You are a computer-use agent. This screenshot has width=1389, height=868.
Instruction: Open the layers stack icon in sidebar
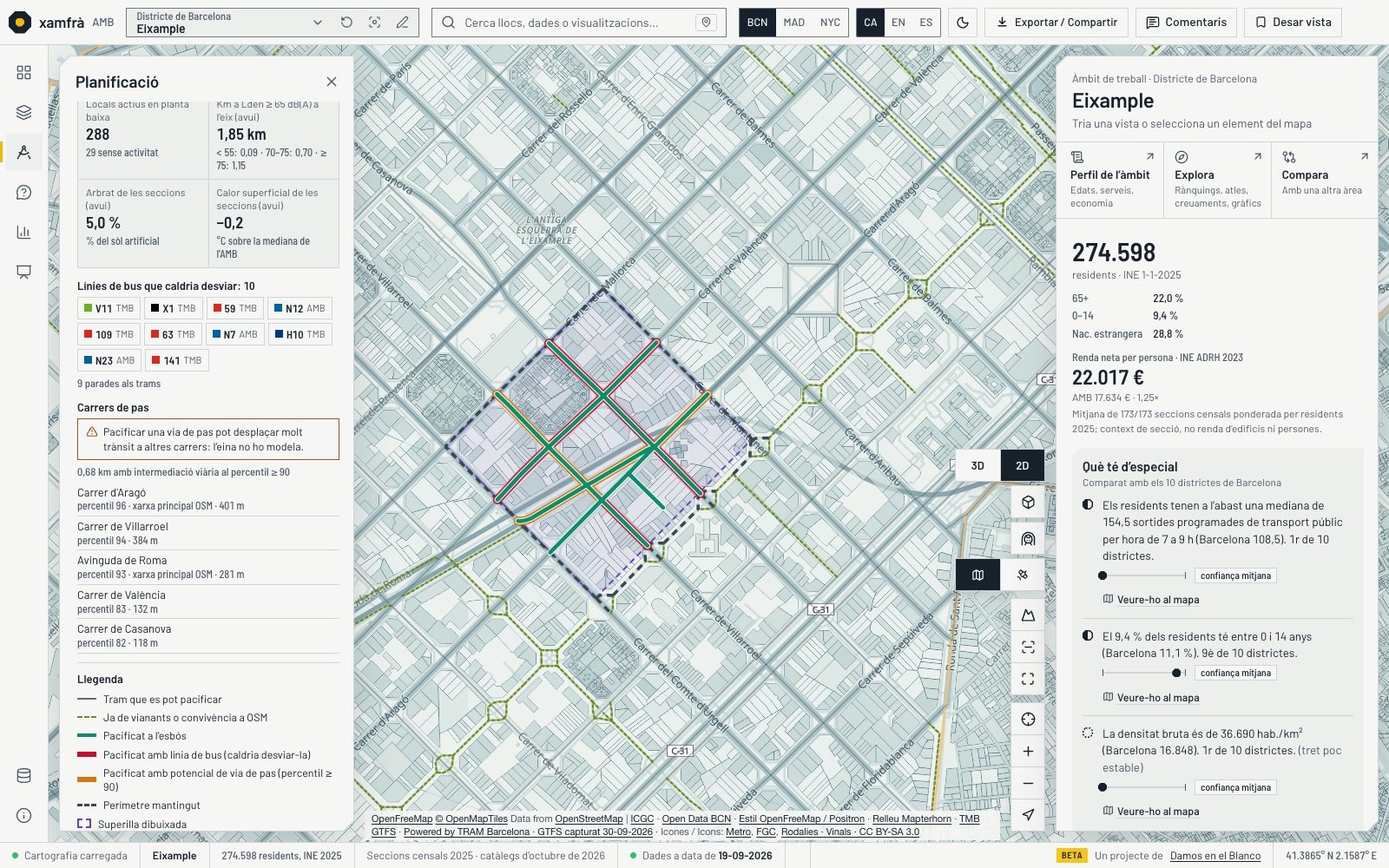click(x=23, y=112)
